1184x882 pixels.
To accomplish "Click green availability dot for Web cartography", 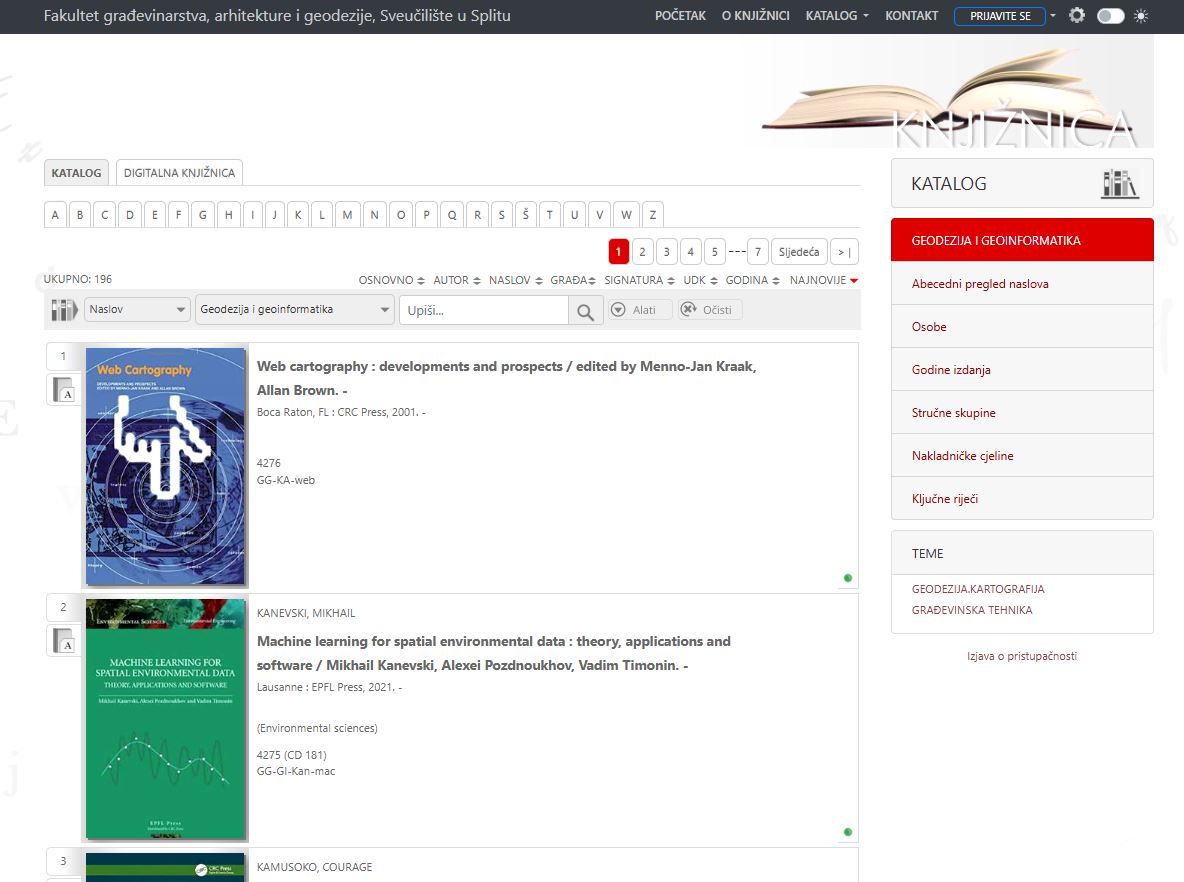I will 848,578.
